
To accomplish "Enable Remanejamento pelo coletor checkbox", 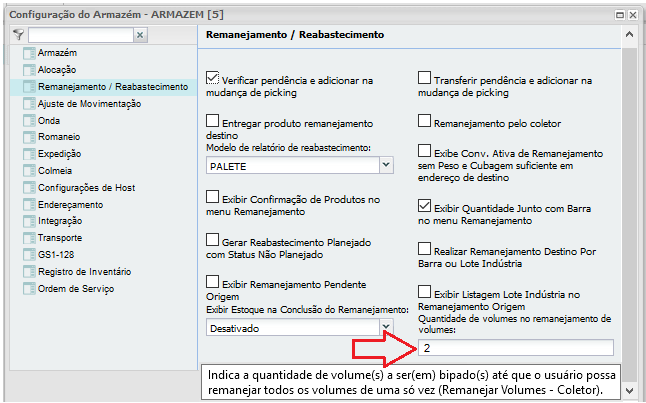I will pos(425,122).
